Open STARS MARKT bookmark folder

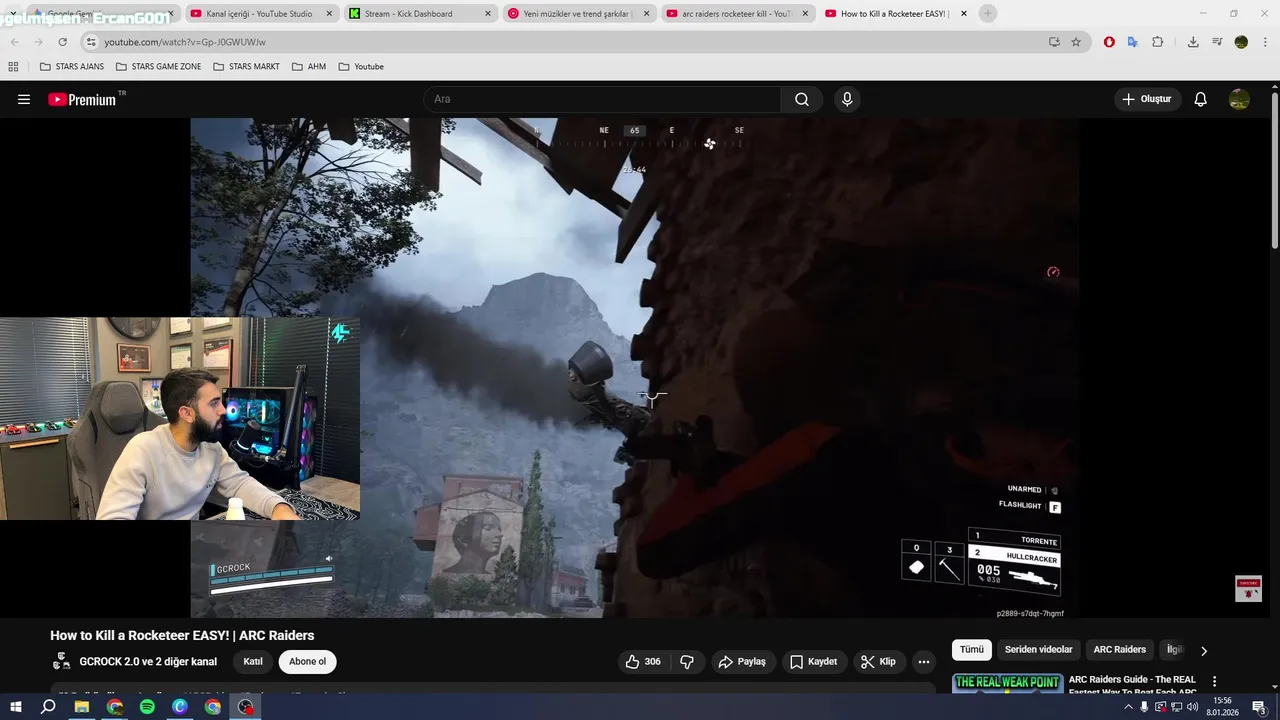pyautogui.click(x=246, y=66)
